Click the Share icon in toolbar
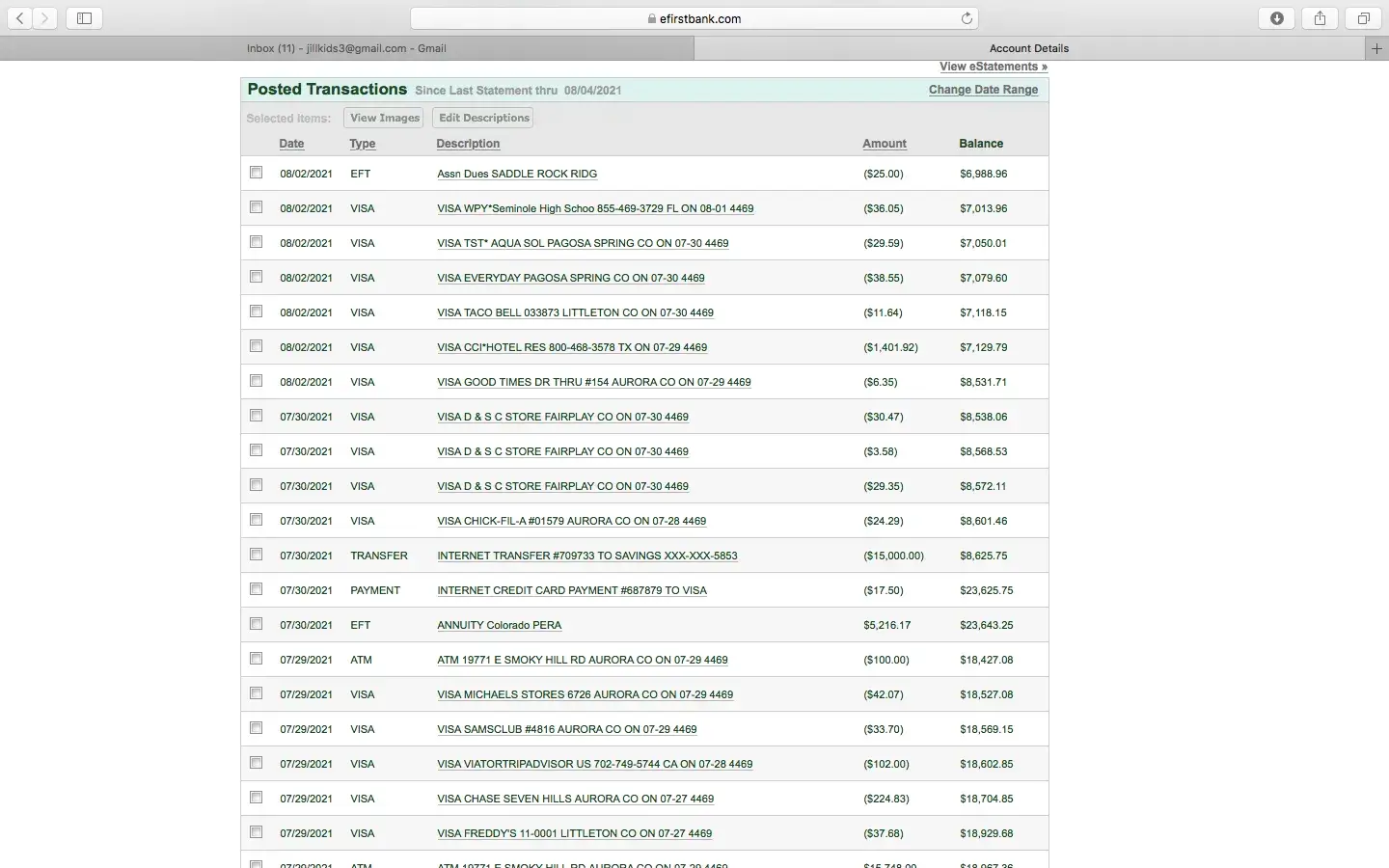This screenshot has width=1389, height=868. [x=1320, y=18]
